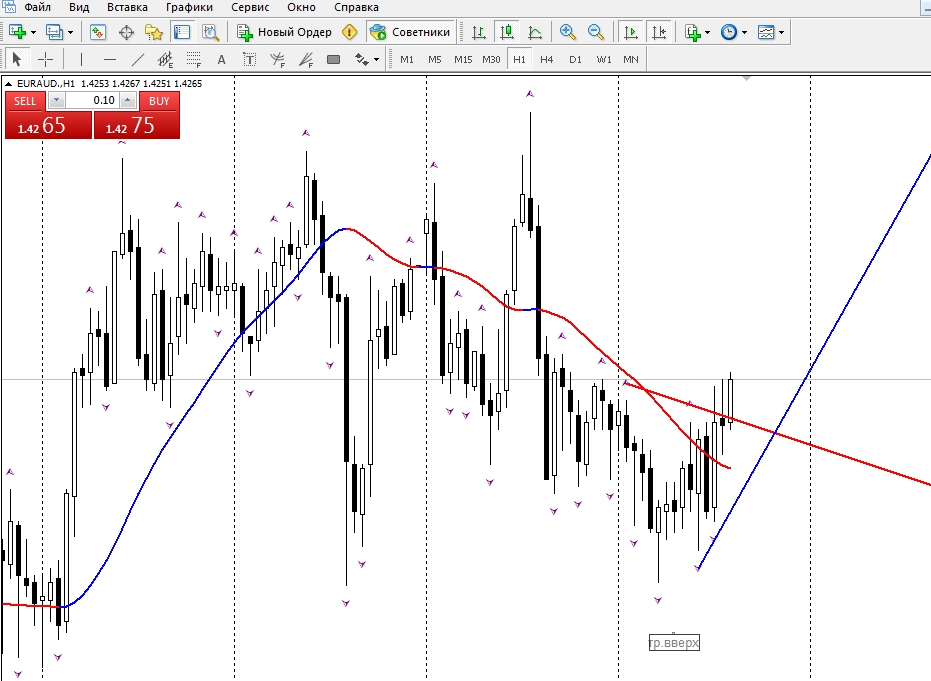Switch chart to line chart mode

535,32
